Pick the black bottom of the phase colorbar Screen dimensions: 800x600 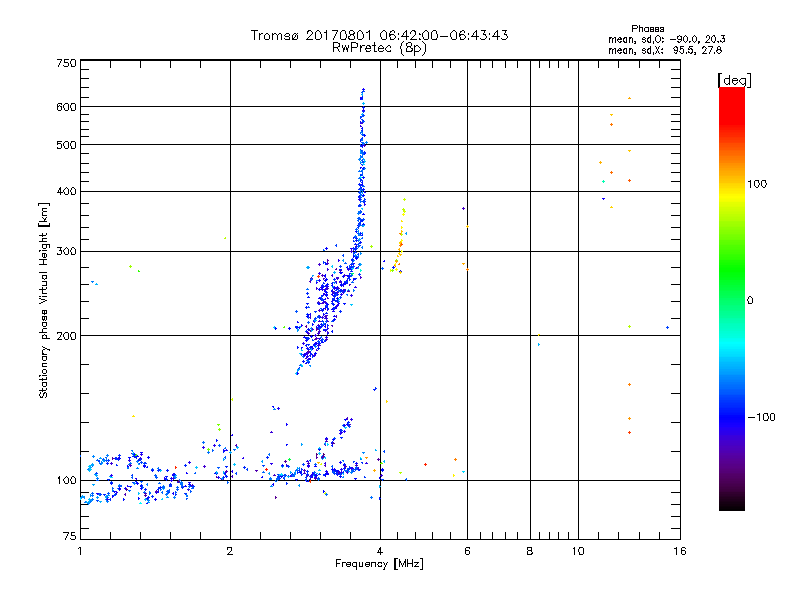[732, 505]
